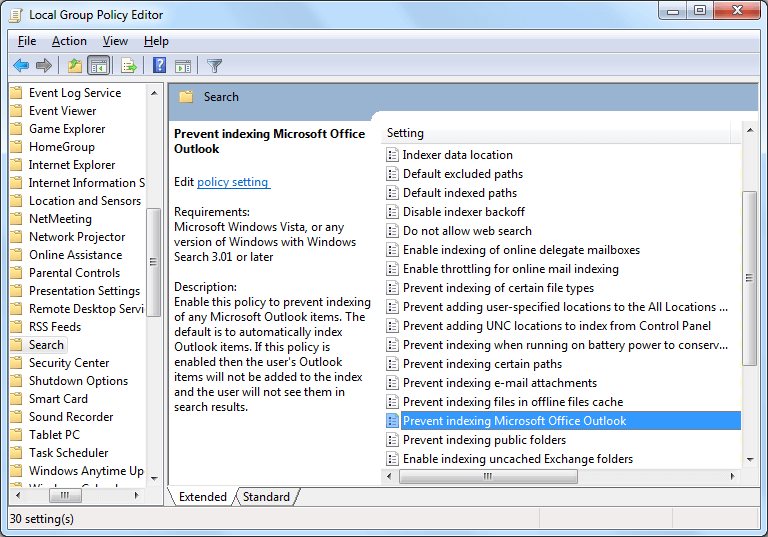Screen dimensions: 768x537
Task: Select Prevent indexing e-mail attachments setting
Action: point(500,383)
